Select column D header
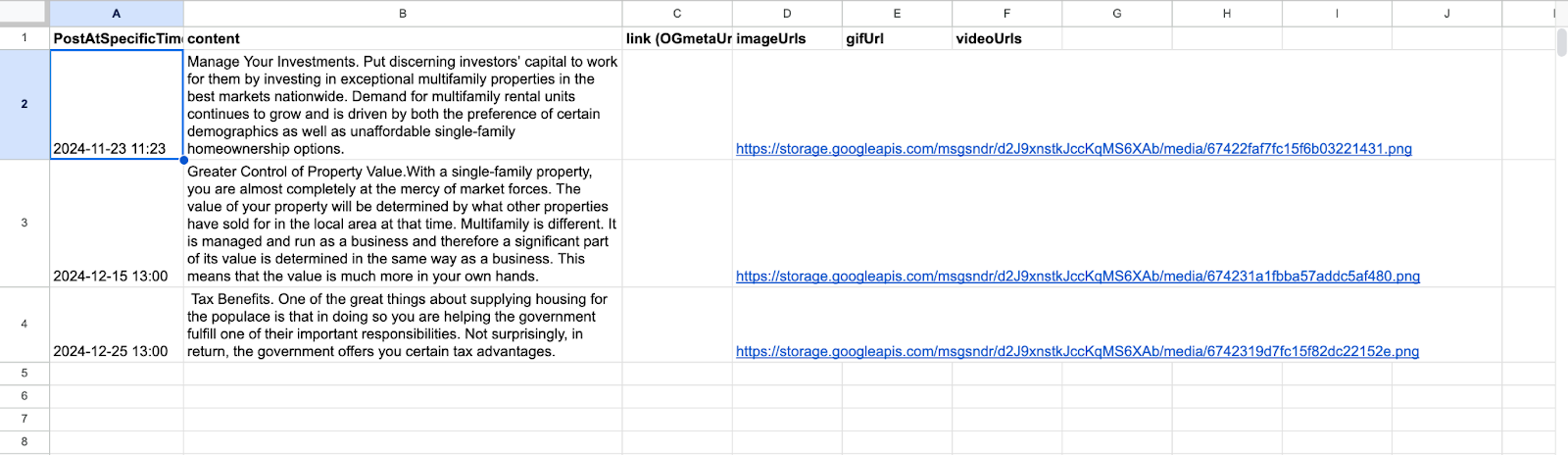Viewport: 1568px width, 455px height. pyautogui.click(x=787, y=14)
